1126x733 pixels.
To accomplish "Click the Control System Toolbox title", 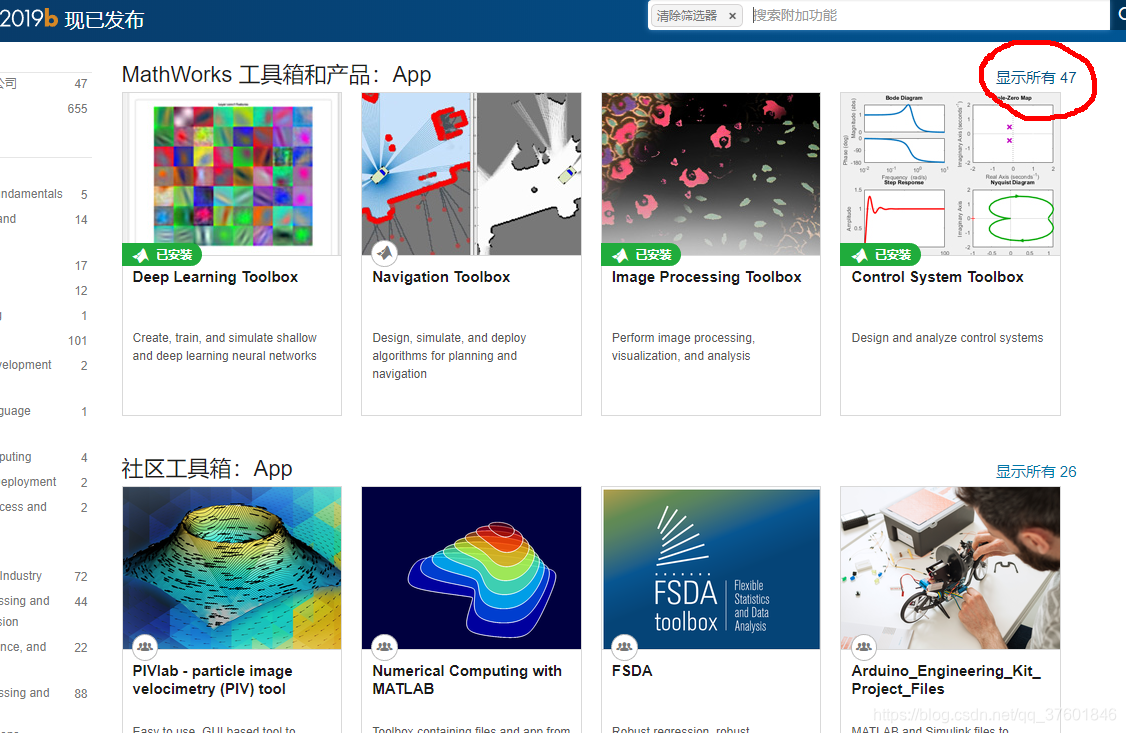I will pos(937,277).
